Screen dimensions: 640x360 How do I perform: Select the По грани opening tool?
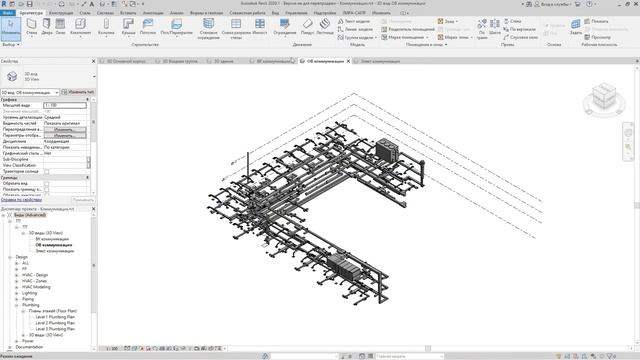(x=482, y=29)
